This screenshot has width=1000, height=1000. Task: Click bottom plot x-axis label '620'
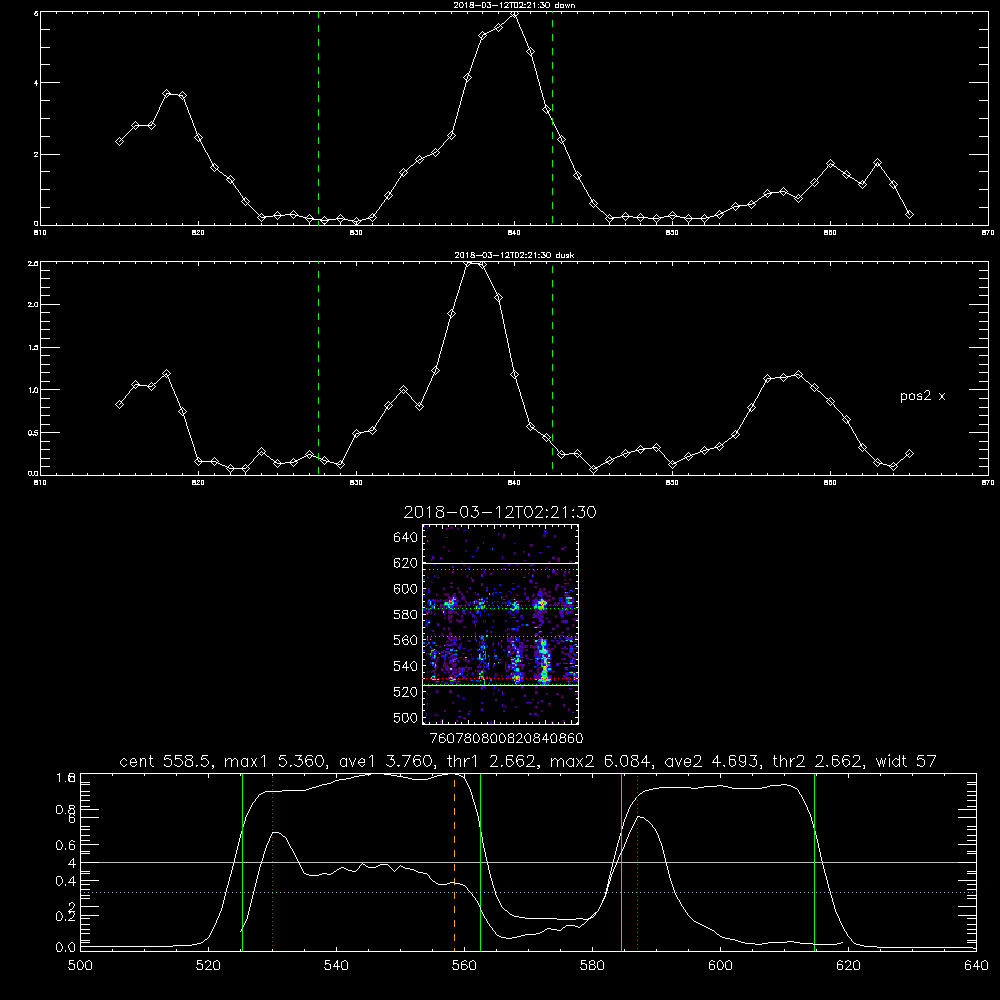[x=848, y=966]
